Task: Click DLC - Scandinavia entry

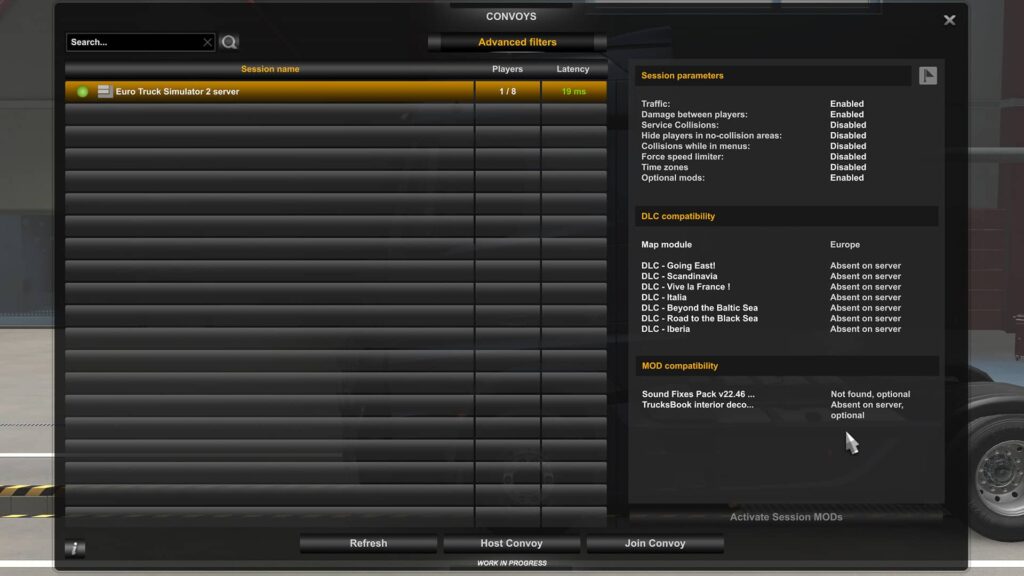Action: [x=679, y=276]
